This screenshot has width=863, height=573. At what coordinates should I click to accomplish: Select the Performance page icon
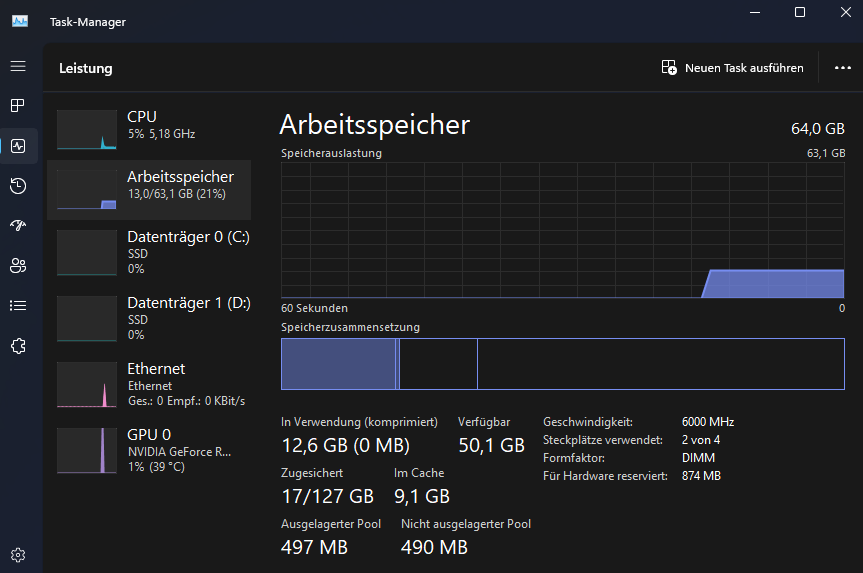click(x=18, y=146)
